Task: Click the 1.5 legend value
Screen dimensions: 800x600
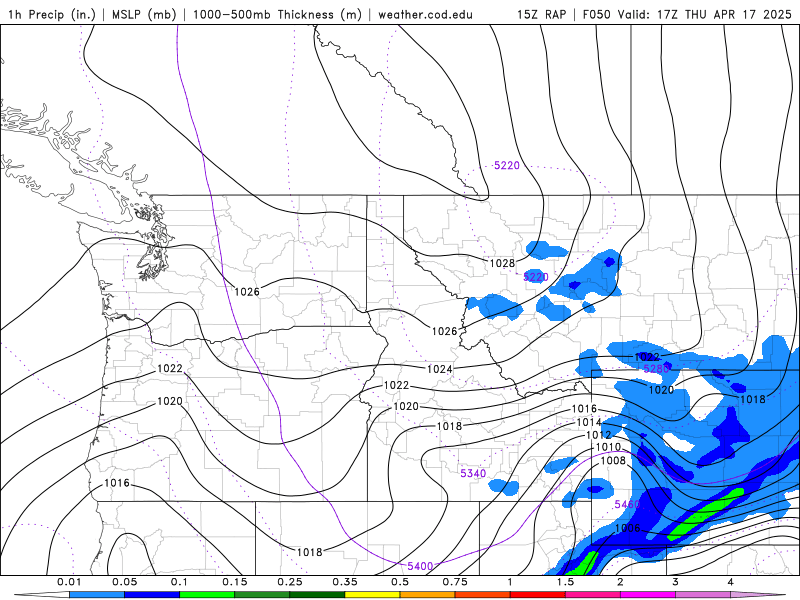Action: click(565, 582)
